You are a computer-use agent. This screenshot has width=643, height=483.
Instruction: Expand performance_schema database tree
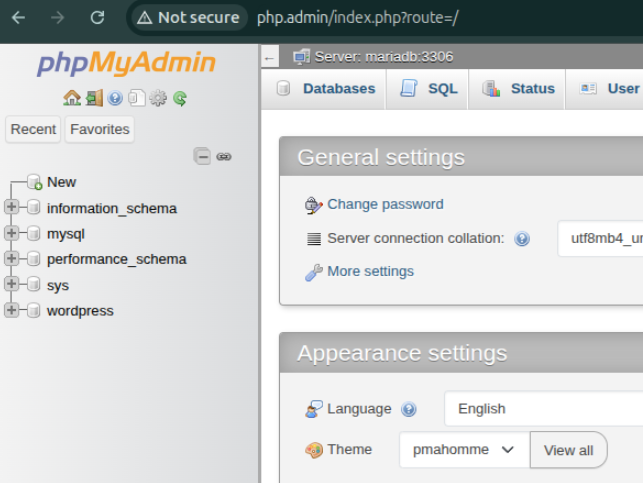[11, 258]
